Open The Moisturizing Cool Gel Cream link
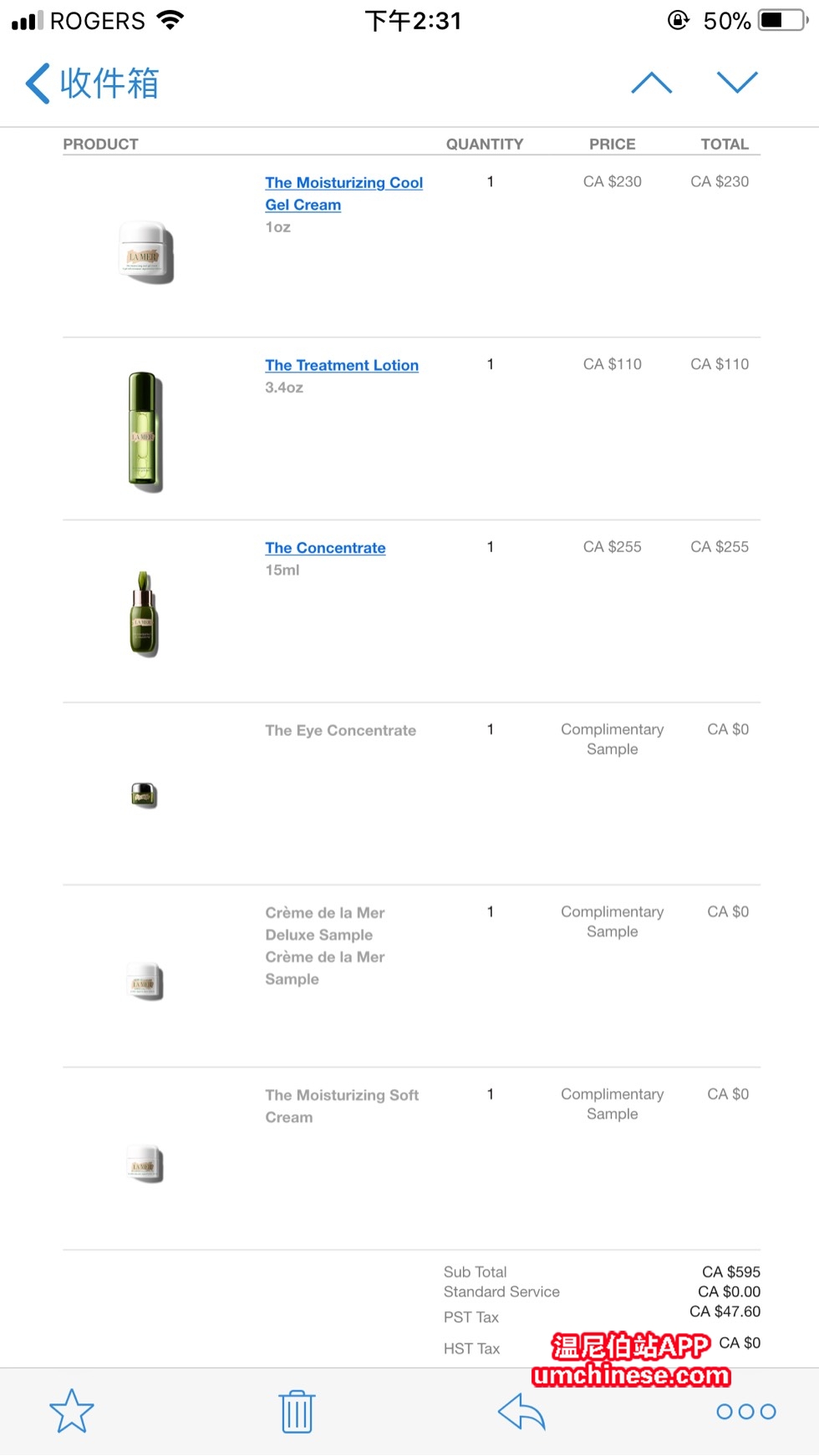 pos(343,193)
